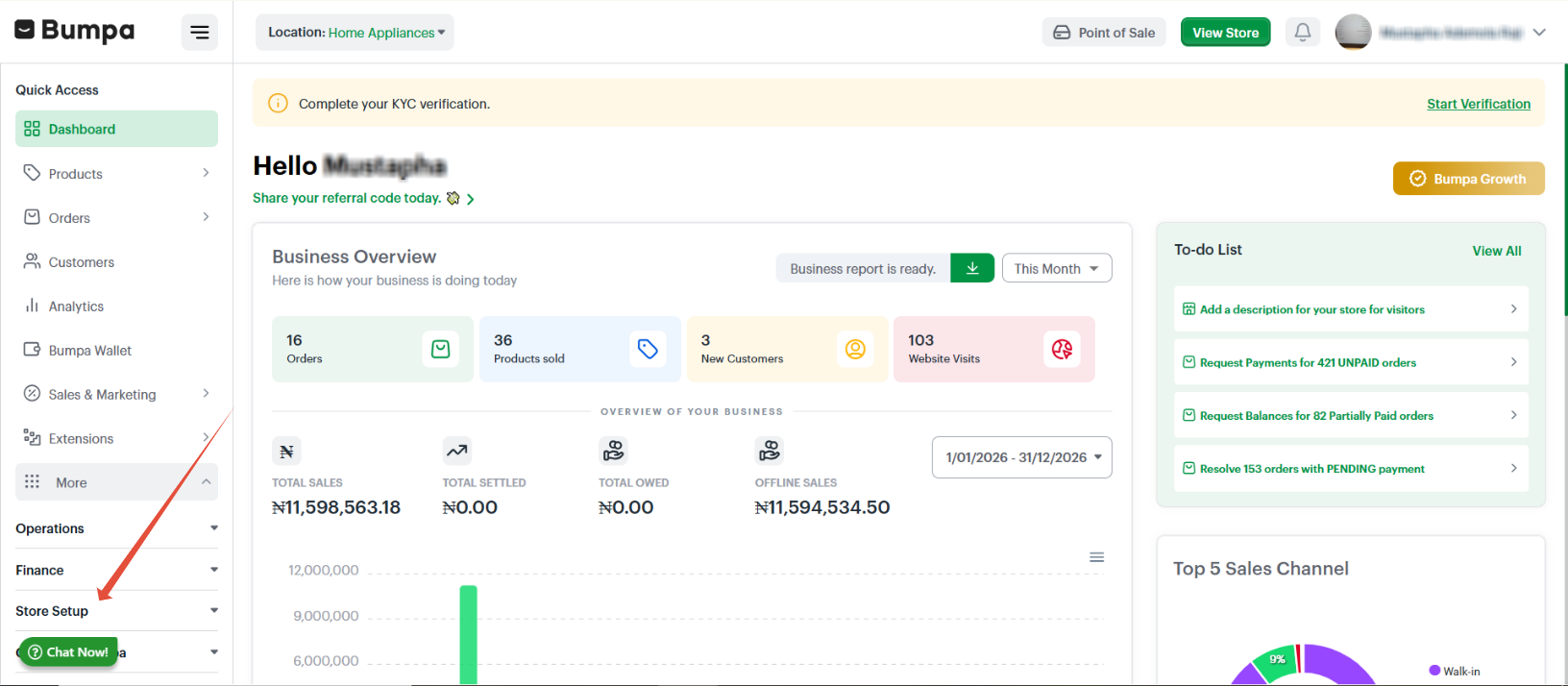Expand the user account chevron
1568x686 pixels.
click(1539, 33)
